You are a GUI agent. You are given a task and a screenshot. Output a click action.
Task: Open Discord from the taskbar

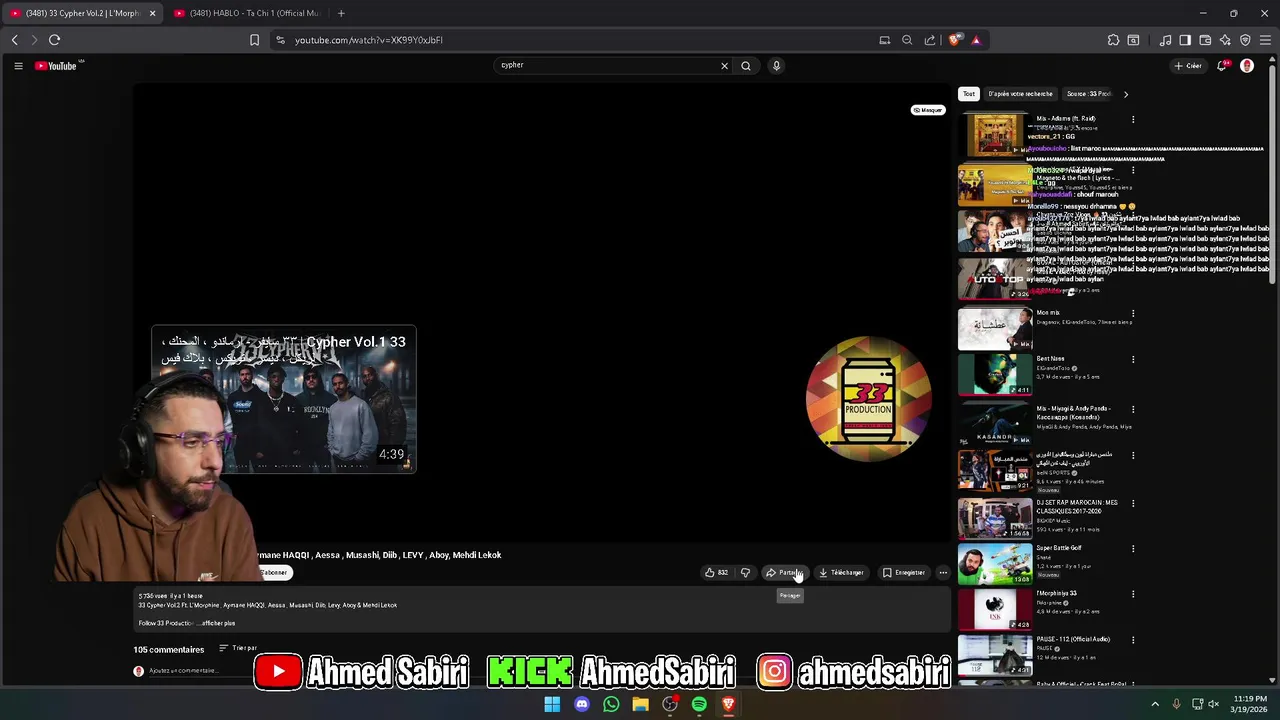pos(582,704)
